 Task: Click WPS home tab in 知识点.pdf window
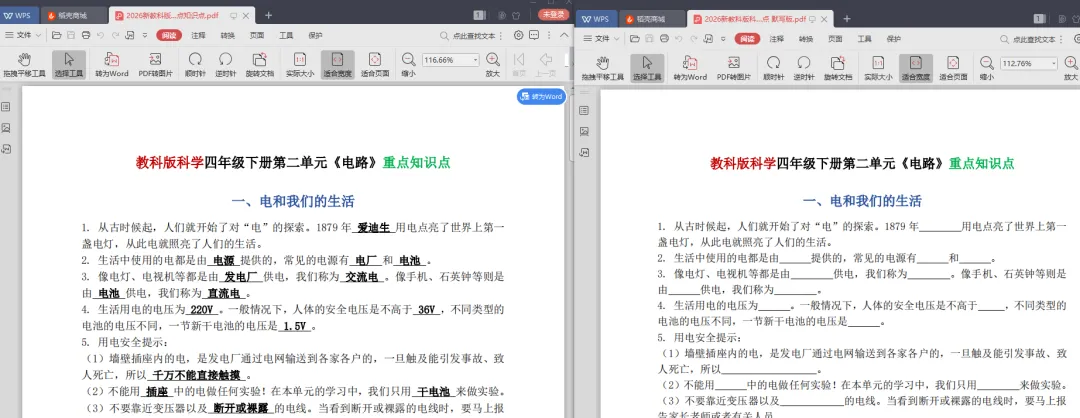coord(21,15)
